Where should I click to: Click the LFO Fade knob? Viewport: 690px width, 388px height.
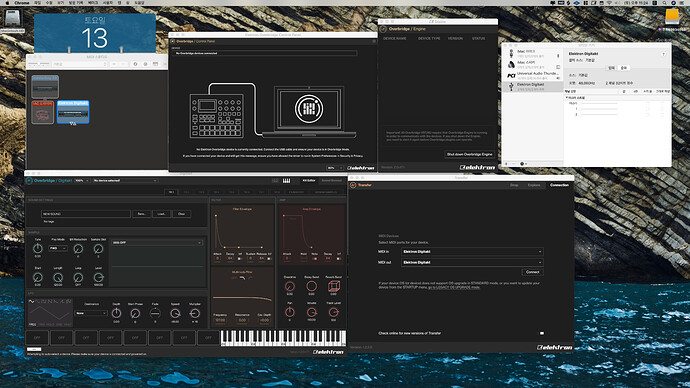(155, 313)
